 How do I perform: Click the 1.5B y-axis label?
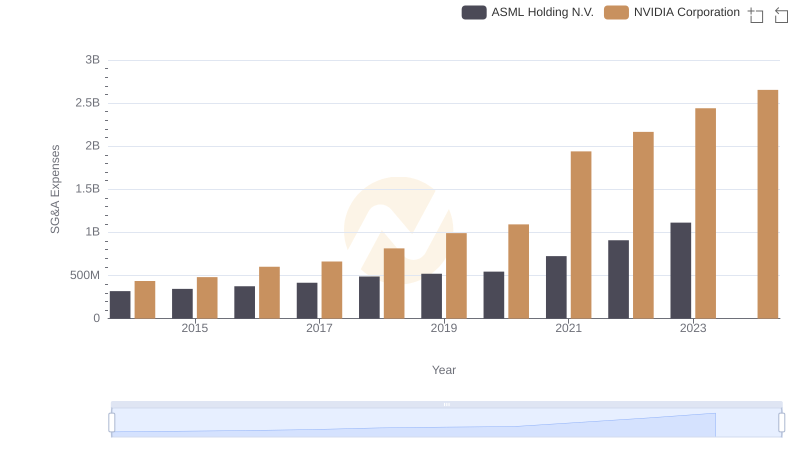click(x=87, y=189)
